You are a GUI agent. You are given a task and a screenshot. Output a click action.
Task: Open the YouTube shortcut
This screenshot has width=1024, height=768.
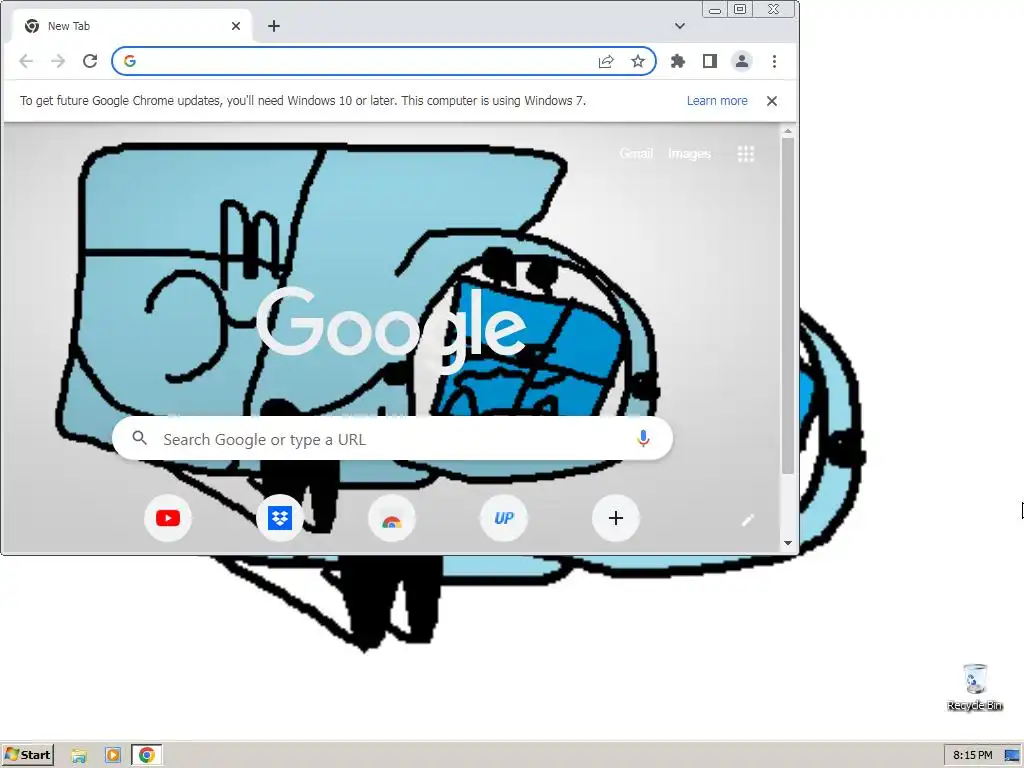pos(168,518)
